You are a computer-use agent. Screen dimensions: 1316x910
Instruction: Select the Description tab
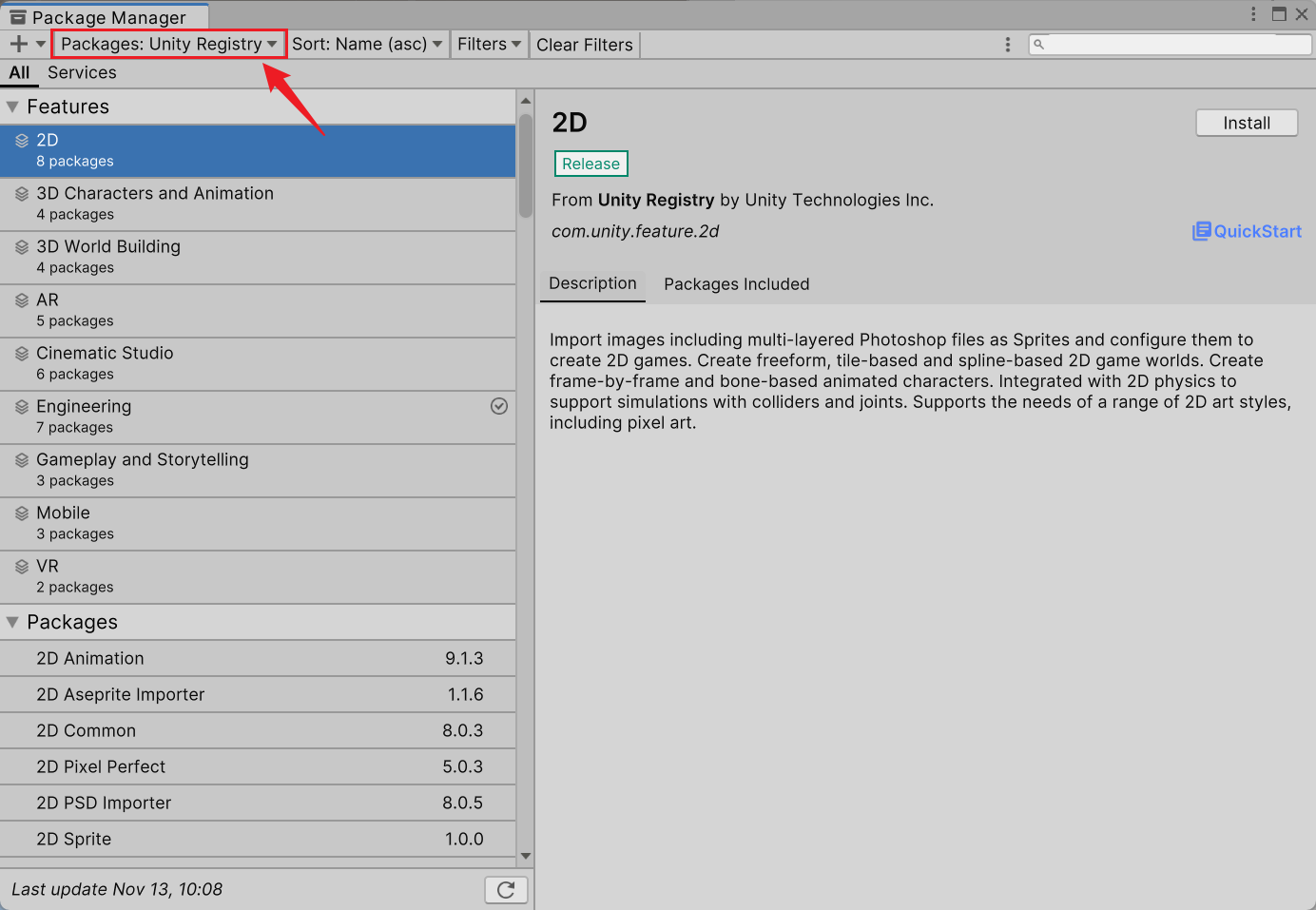pos(592,284)
